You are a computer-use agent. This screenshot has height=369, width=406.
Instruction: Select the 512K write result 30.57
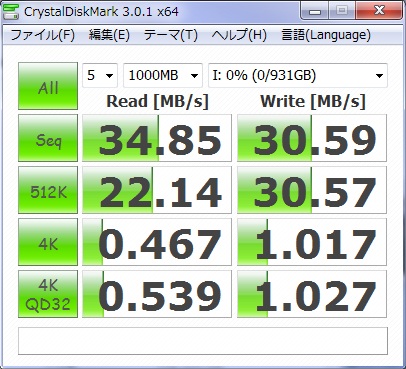point(312,190)
